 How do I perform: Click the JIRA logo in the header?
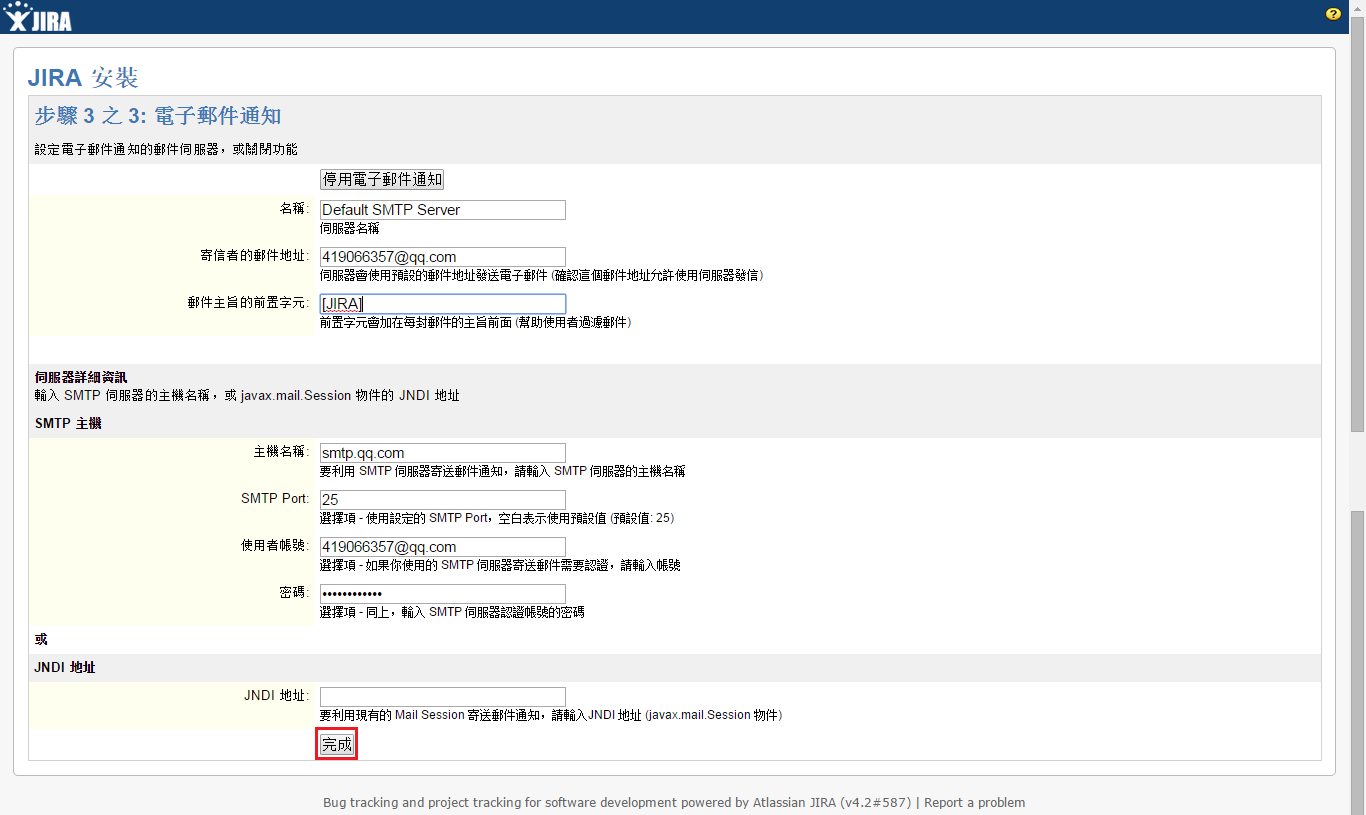[38, 16]
